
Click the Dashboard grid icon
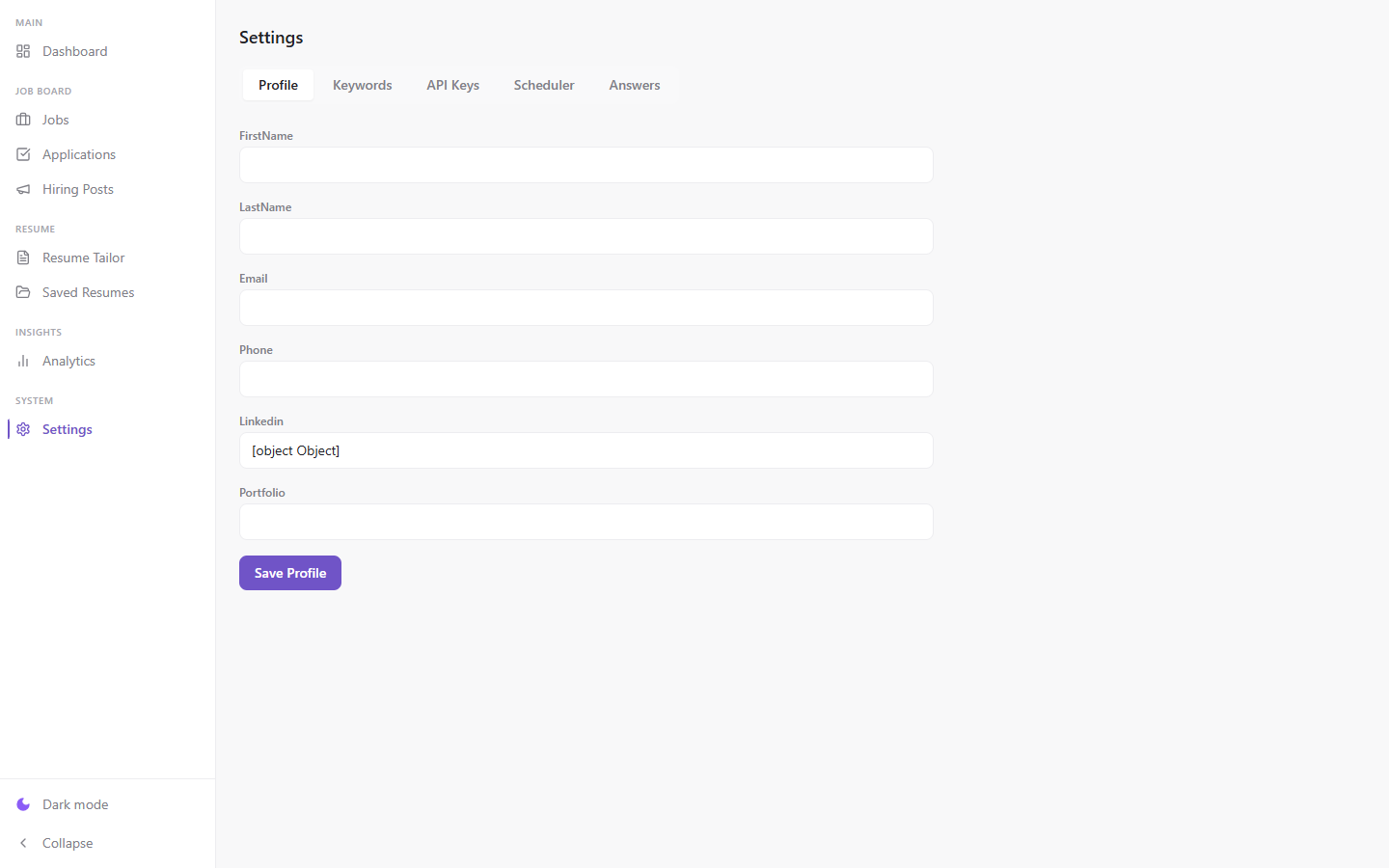tap(23, 51)
